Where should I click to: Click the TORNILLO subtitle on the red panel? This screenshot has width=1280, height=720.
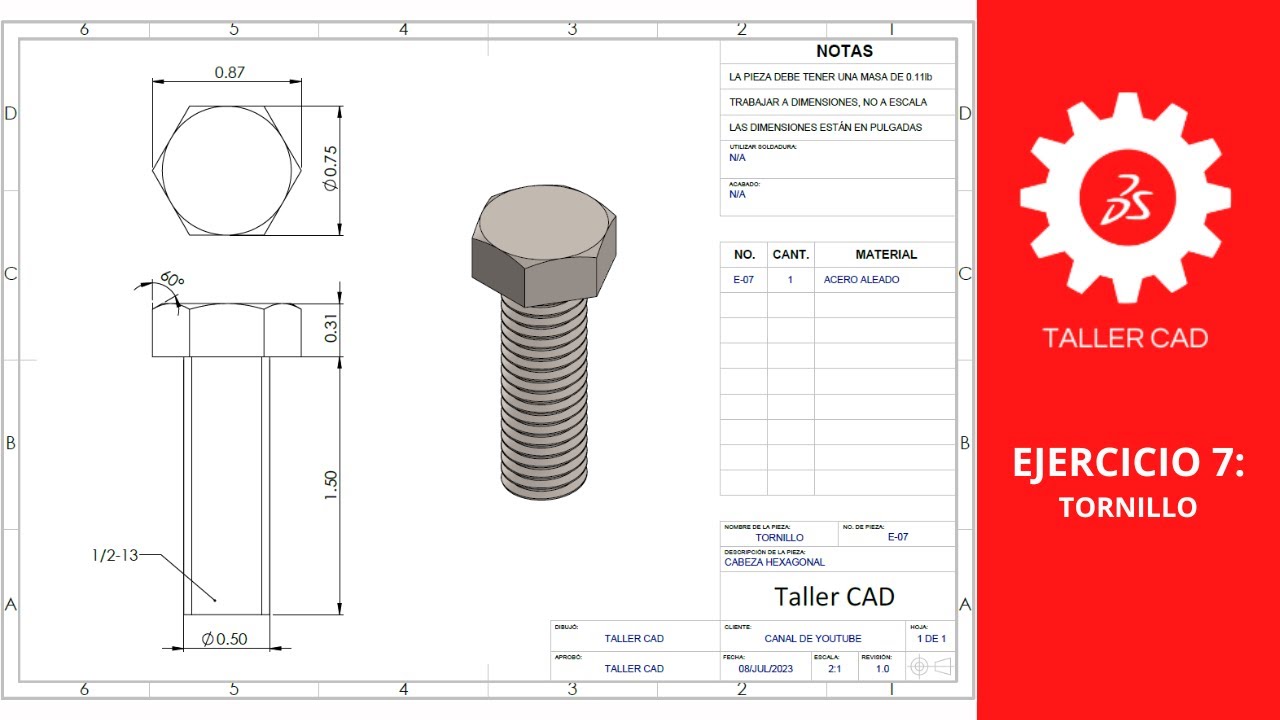point(1128,508)
